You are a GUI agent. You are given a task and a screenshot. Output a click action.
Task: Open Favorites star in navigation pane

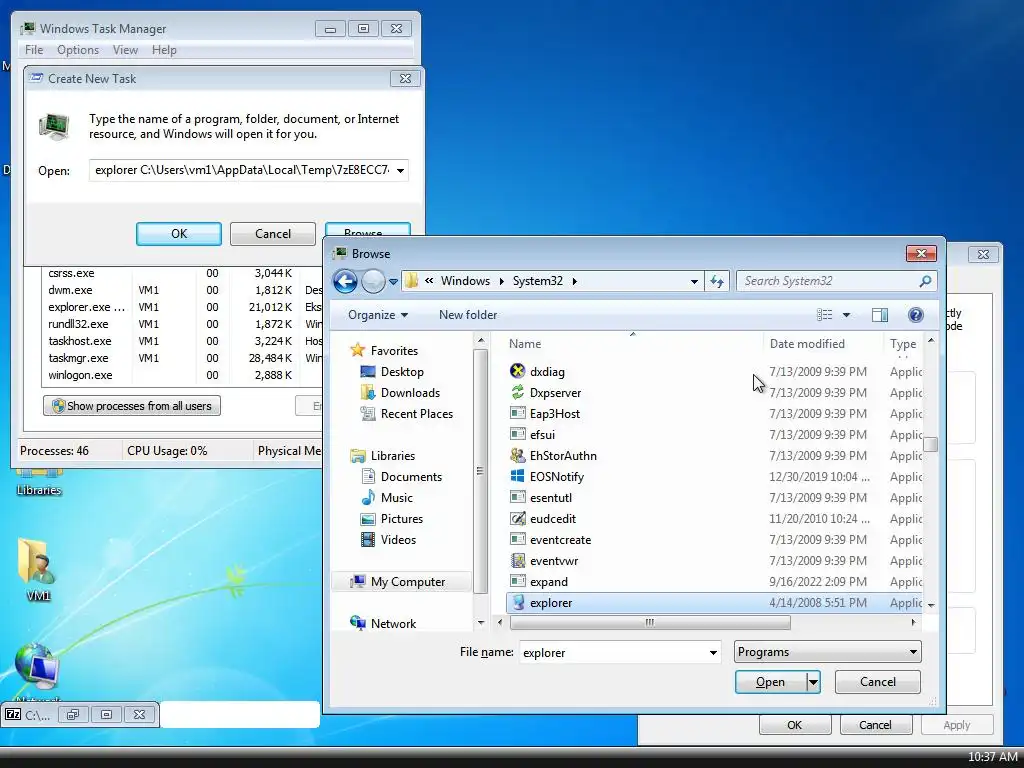357,350
